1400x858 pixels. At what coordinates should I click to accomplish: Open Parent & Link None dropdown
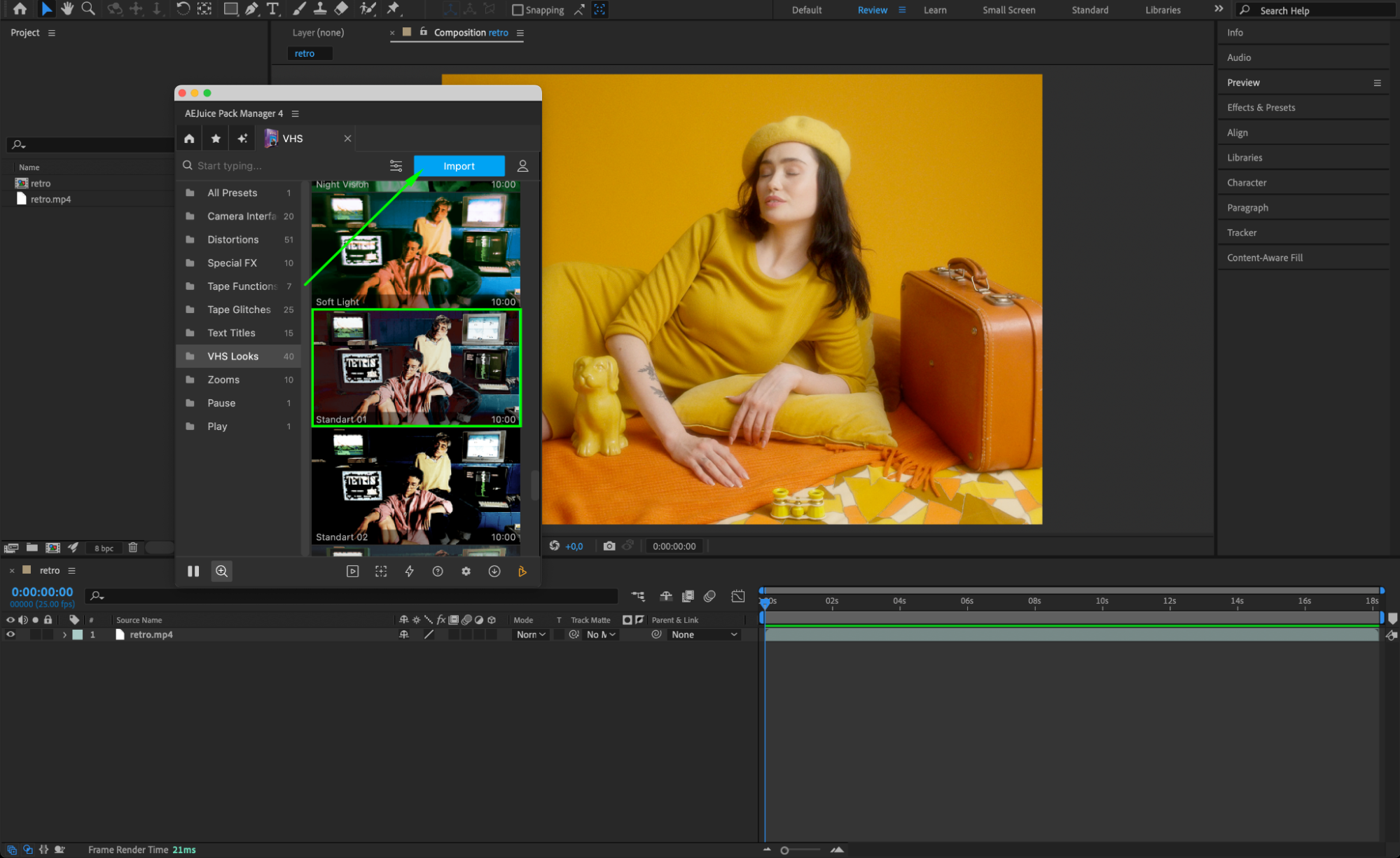704,635
